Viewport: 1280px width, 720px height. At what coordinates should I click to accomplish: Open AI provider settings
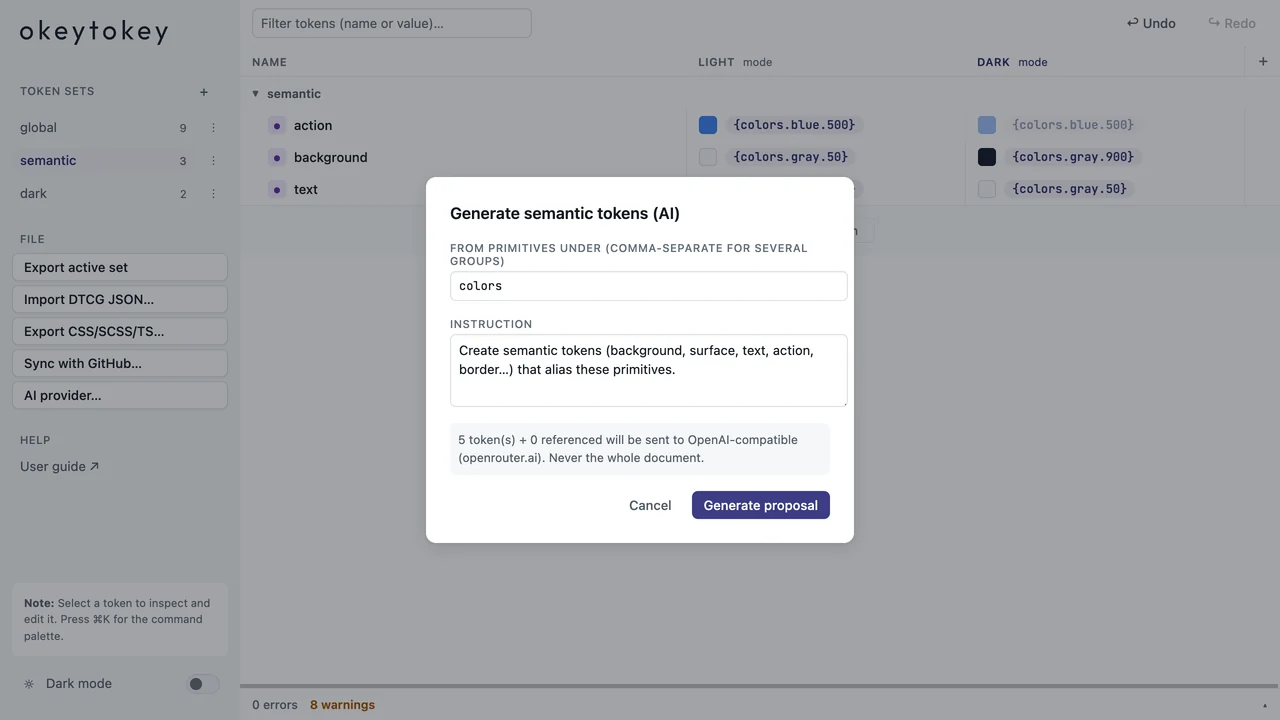(120, 395)
